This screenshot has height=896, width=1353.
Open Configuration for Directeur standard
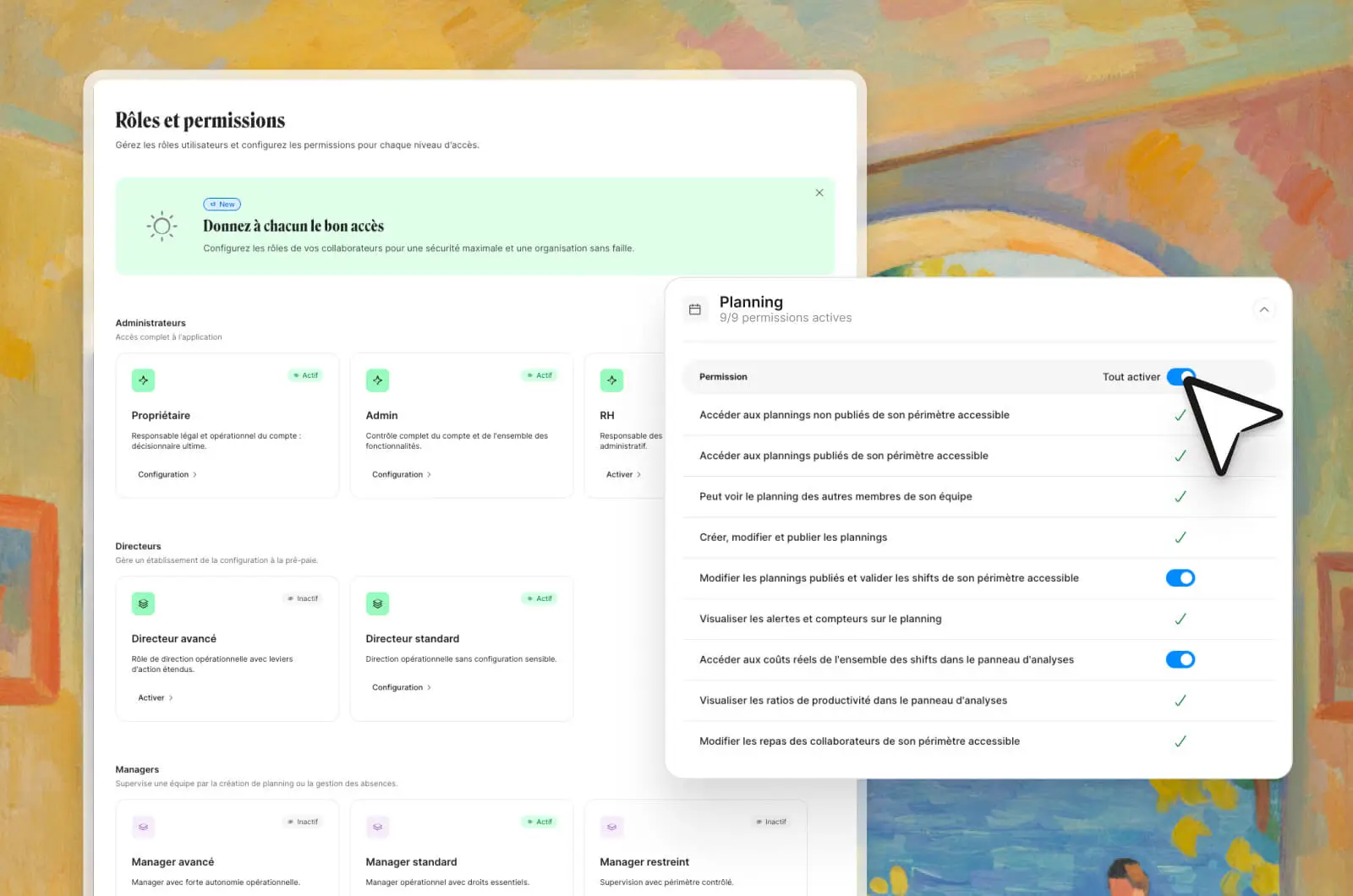[402, 688]
